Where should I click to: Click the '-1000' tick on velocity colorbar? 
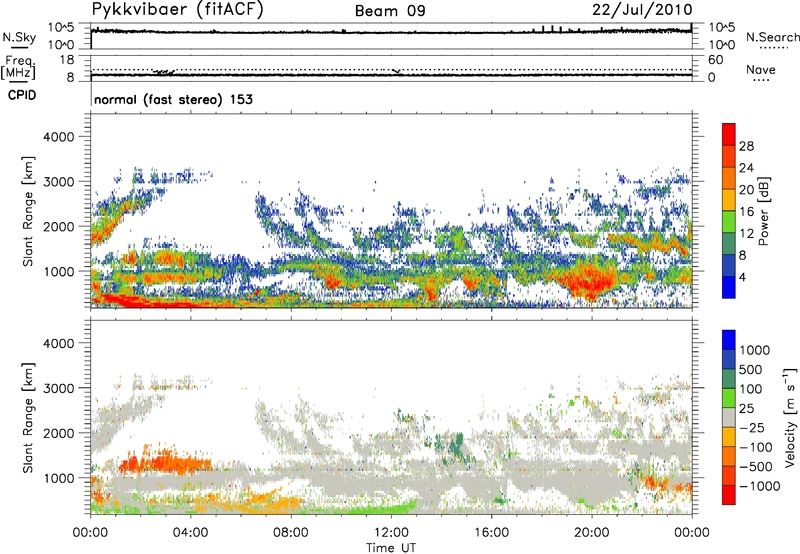click(x=759, y=486)
